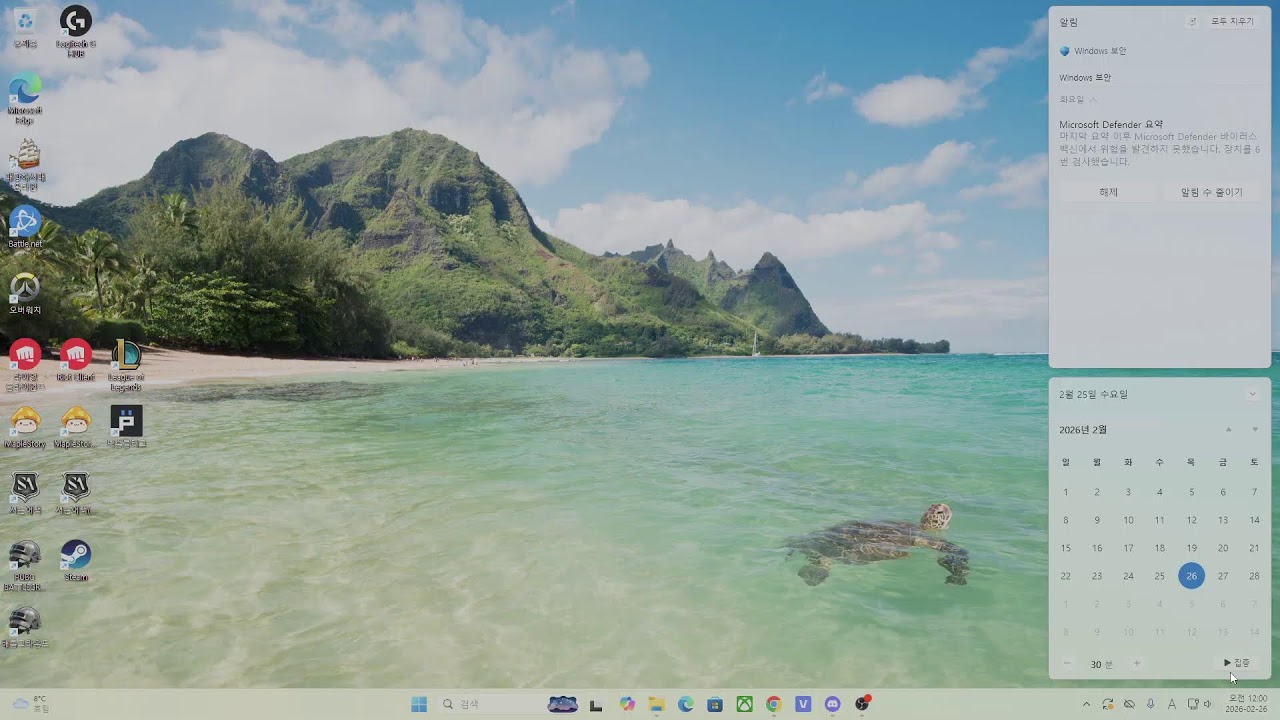The height and width of the screenshot is (720, 1280).
Task: Show hidden system tray icons
Action: click(x=1086, y=704)
